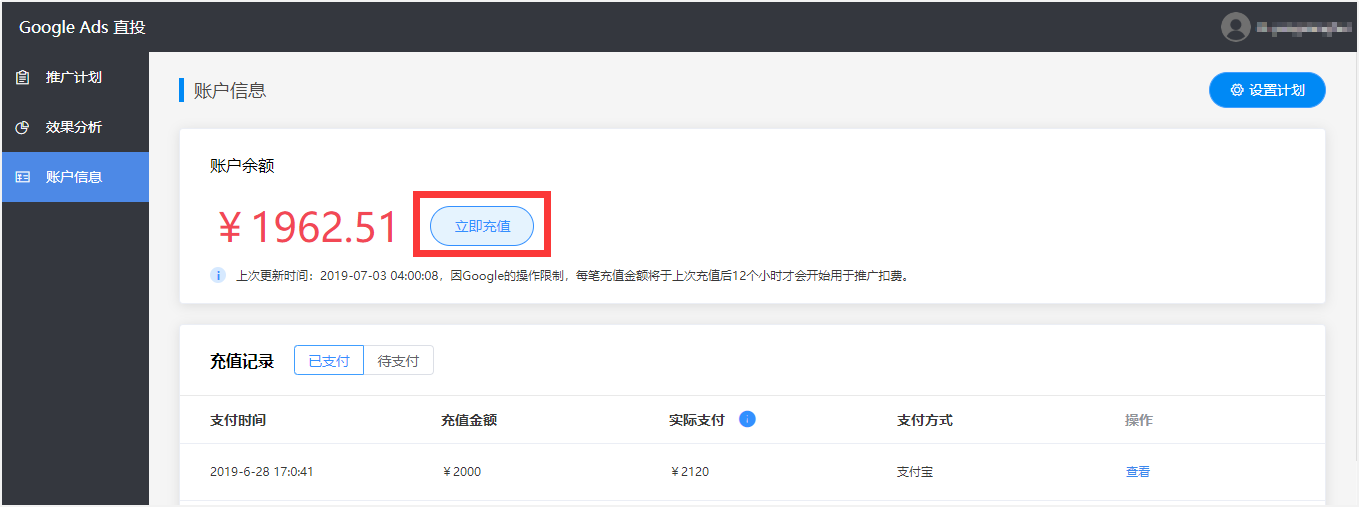Select the 账户信息 menu item
The width and height of the screenshot is (1360, 509).
pos(74,178)
